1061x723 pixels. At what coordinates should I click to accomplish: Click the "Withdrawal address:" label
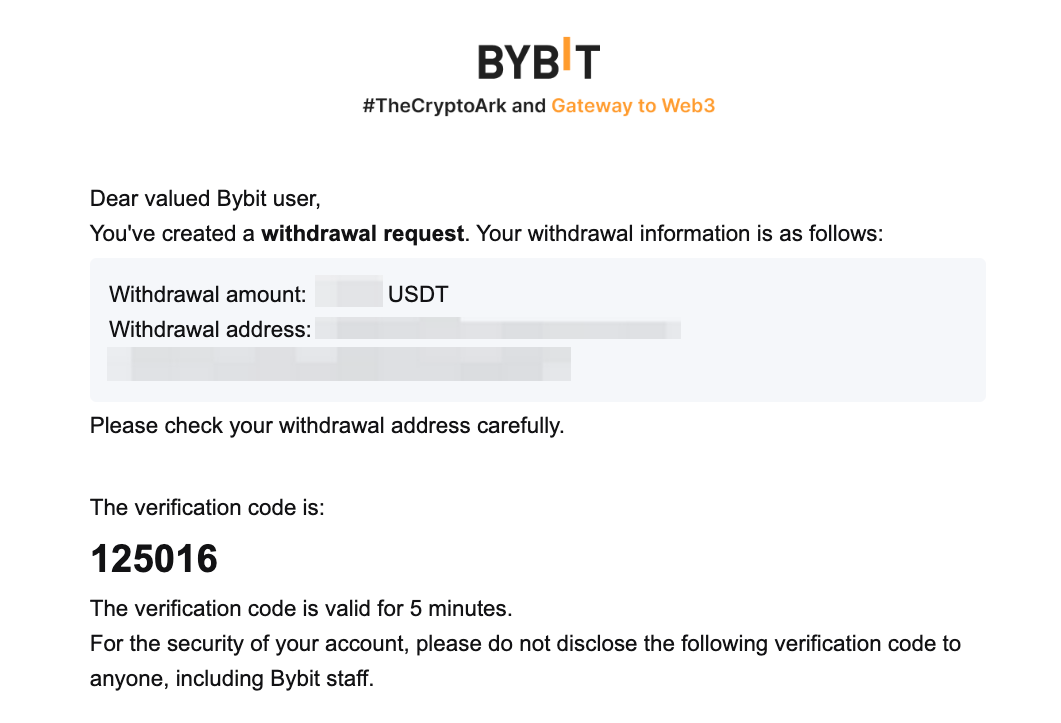point(210,329)
